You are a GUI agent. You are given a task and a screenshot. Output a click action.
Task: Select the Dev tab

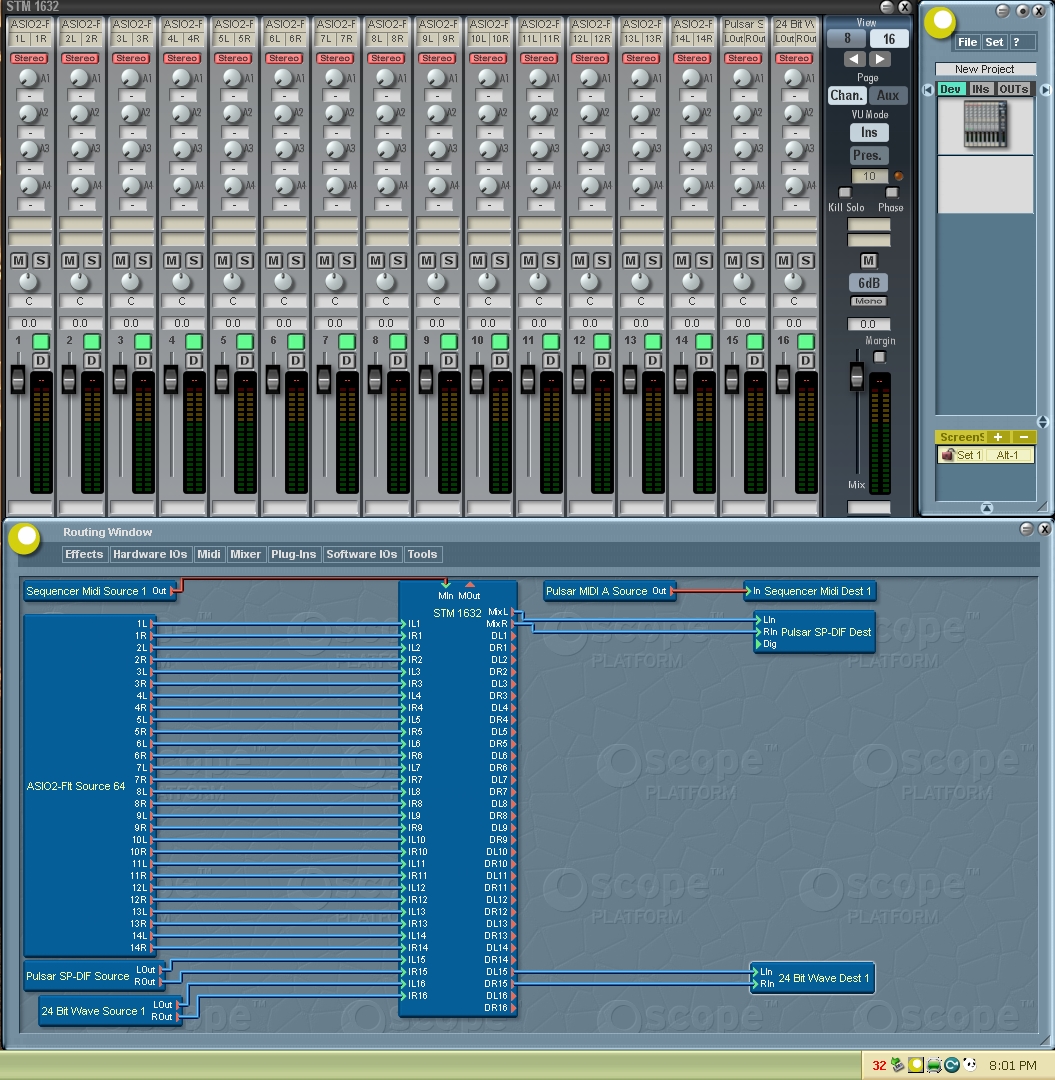[951, 89]
